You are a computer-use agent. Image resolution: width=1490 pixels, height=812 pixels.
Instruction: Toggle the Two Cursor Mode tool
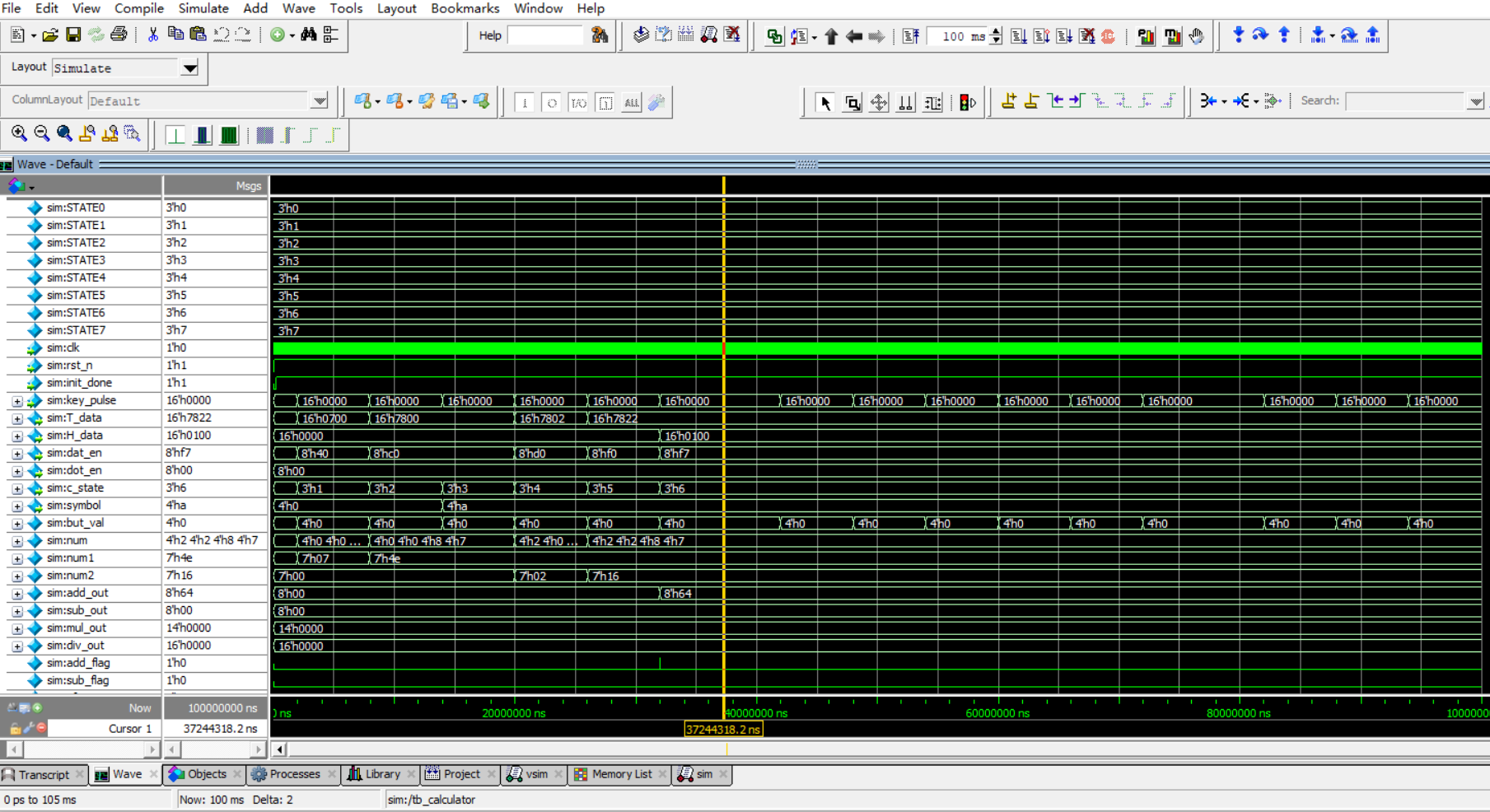click(x=905, y=103)
